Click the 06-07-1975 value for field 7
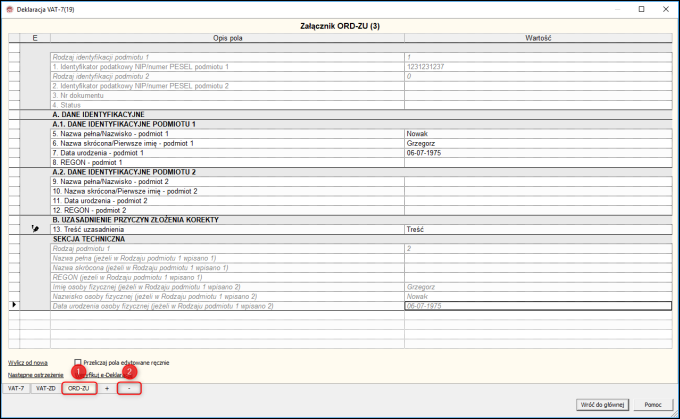 [538, 153]
